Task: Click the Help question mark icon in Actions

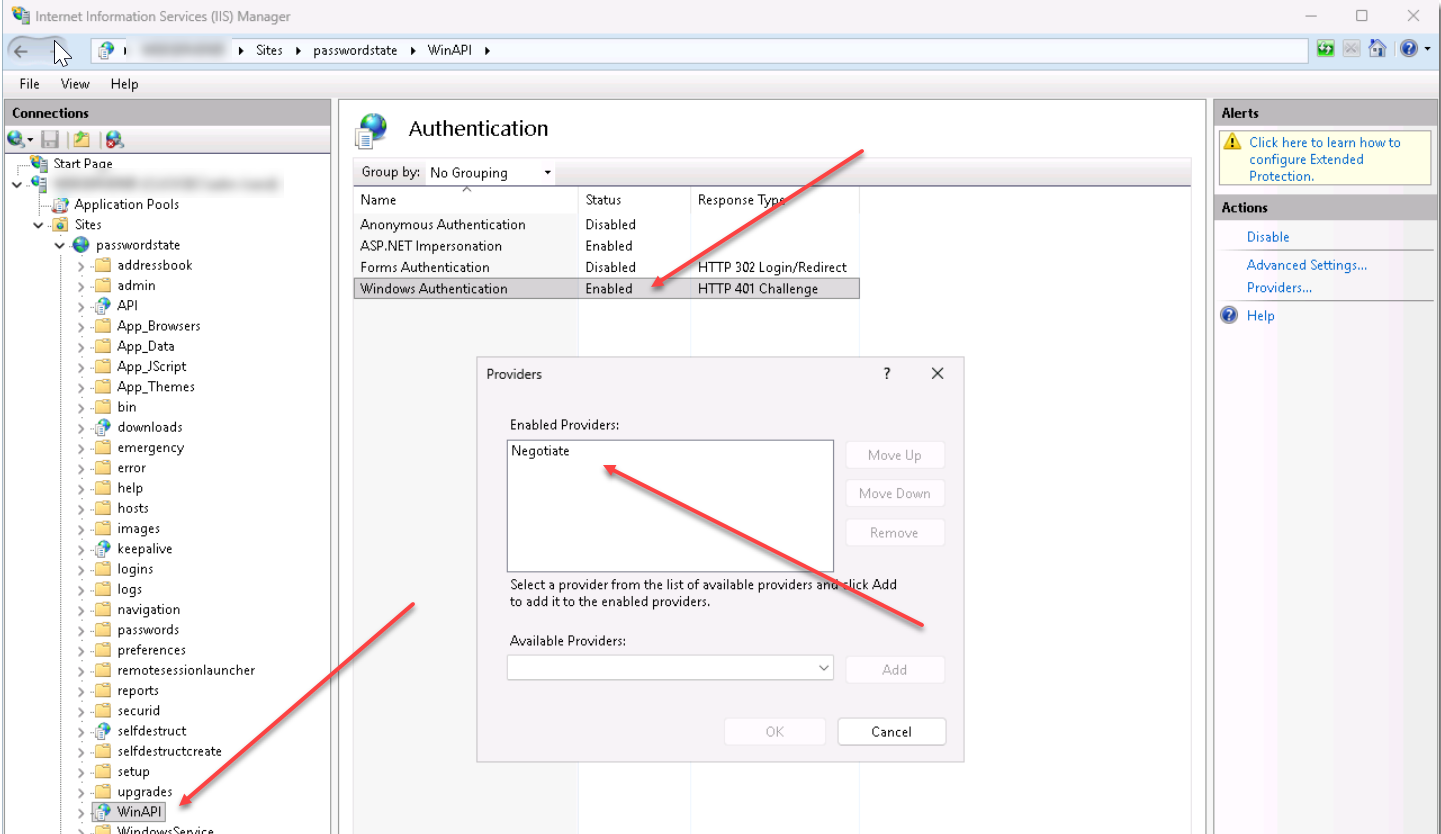Action: (1230, 315)
